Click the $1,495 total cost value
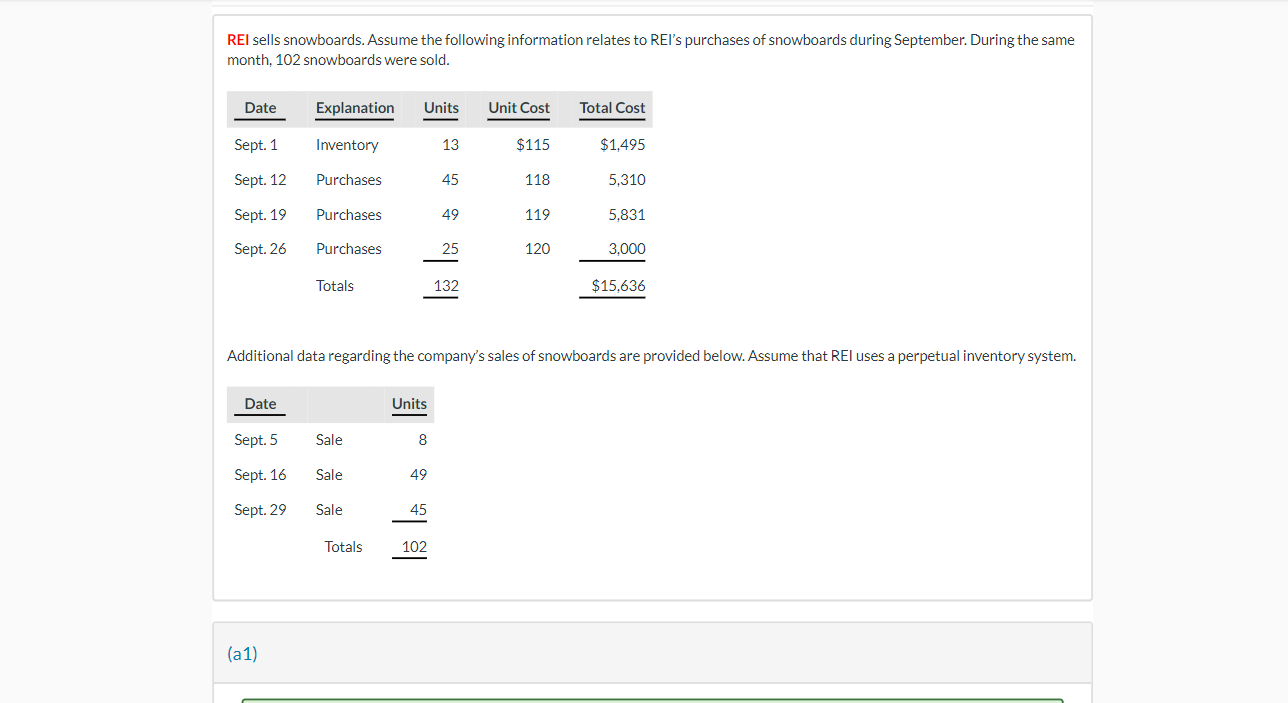 coord(622,145)
